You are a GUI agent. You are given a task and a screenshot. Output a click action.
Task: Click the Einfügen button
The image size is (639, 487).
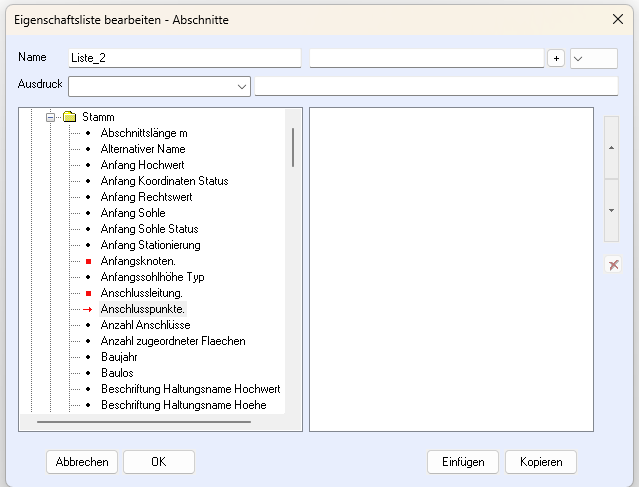462,462
